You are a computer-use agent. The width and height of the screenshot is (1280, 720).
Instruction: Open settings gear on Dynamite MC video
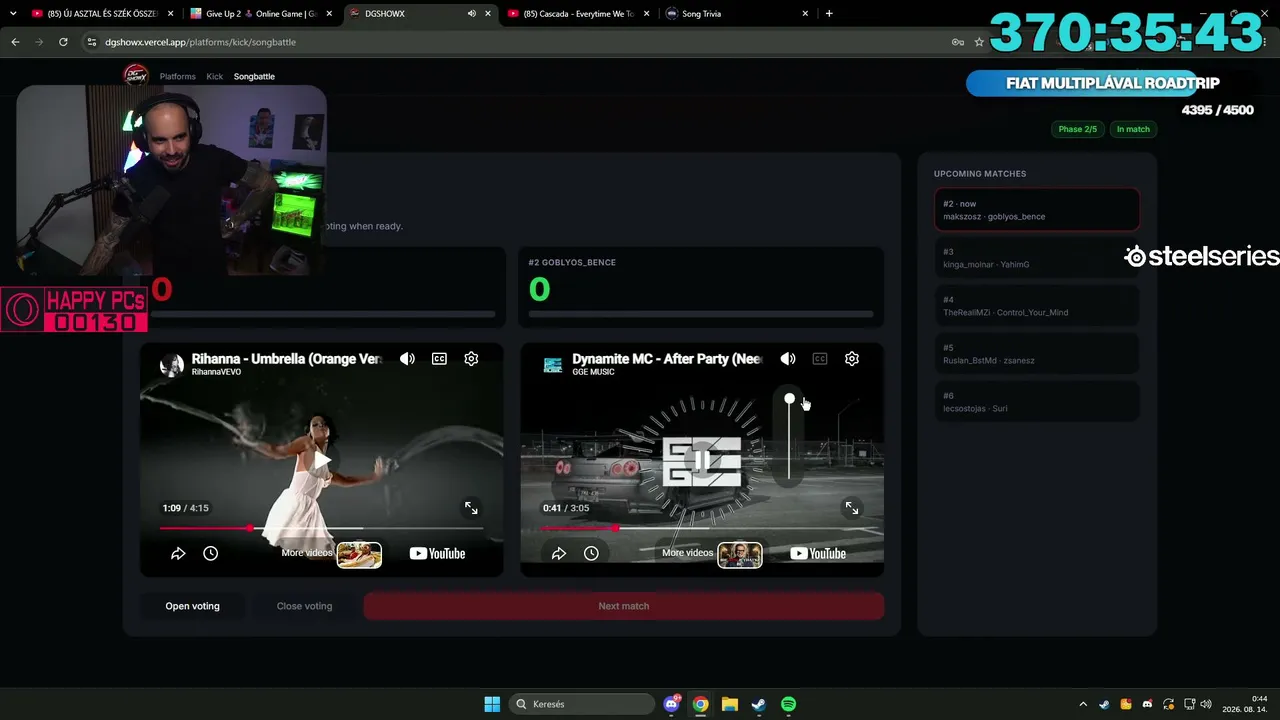[852, 359]
